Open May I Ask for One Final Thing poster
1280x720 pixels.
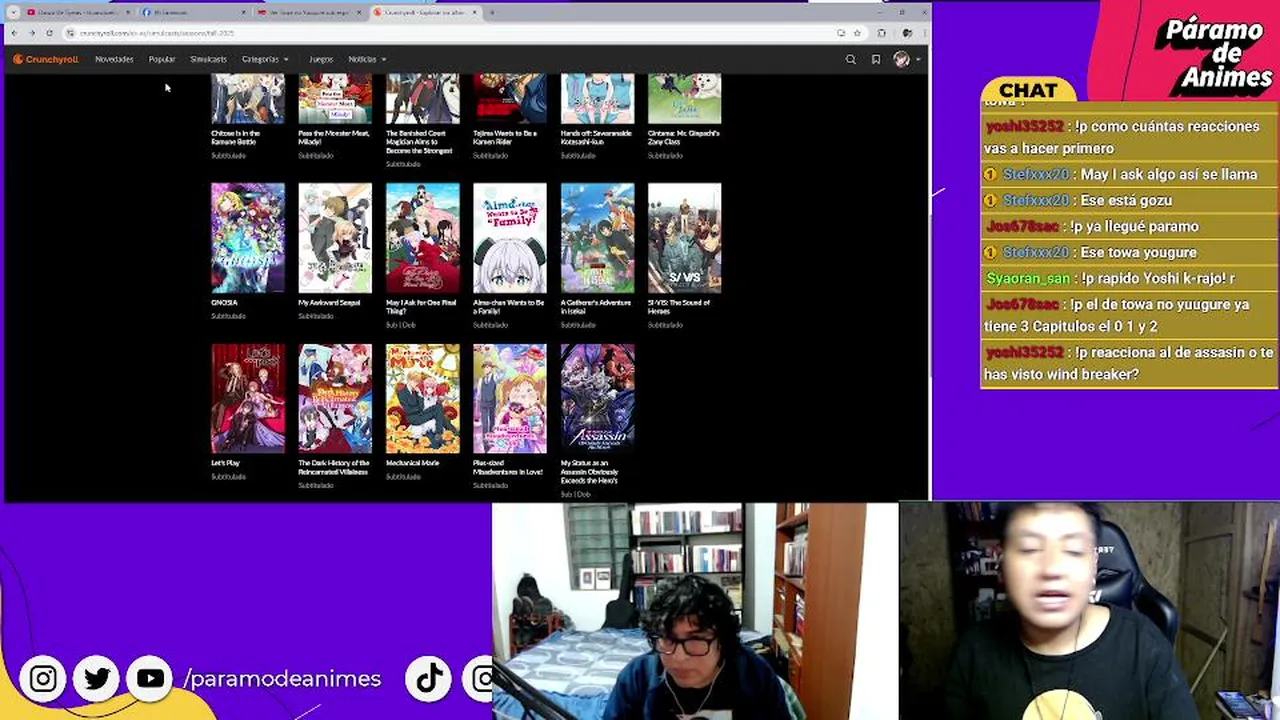[x=423, y=238]
